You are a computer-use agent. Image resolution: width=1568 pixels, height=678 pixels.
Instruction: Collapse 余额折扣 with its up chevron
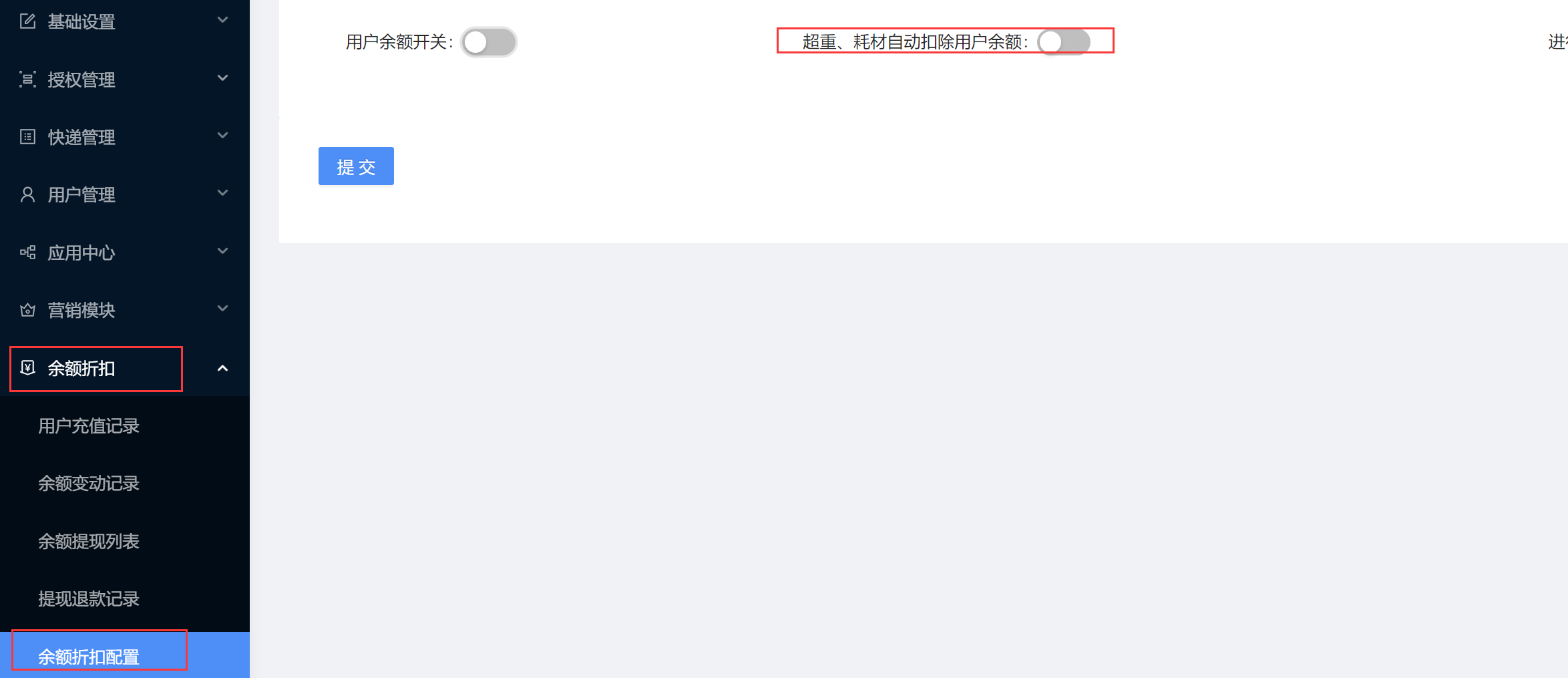pos(223,368)
